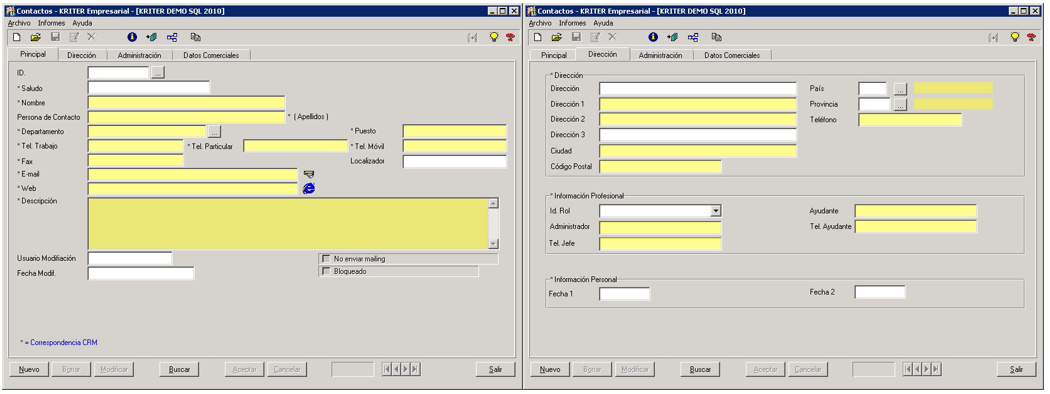This screenshot has width=1050, height=394.
Task: Click lookup button next to País field
Action: point(901,88)
